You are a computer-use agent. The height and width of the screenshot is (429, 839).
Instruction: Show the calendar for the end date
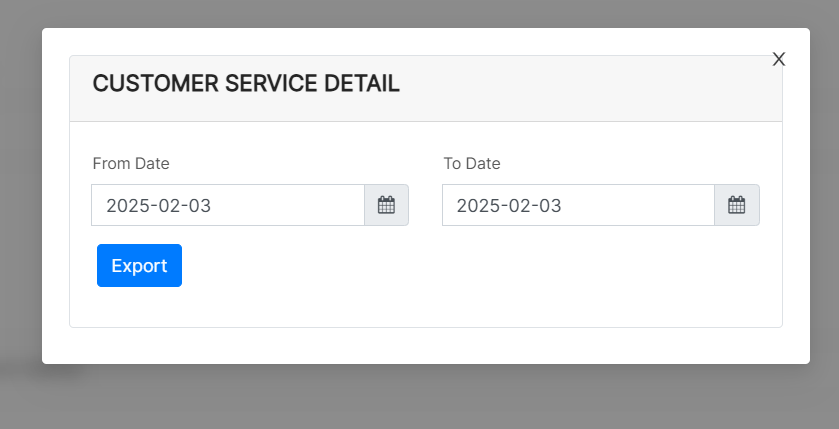736,205
